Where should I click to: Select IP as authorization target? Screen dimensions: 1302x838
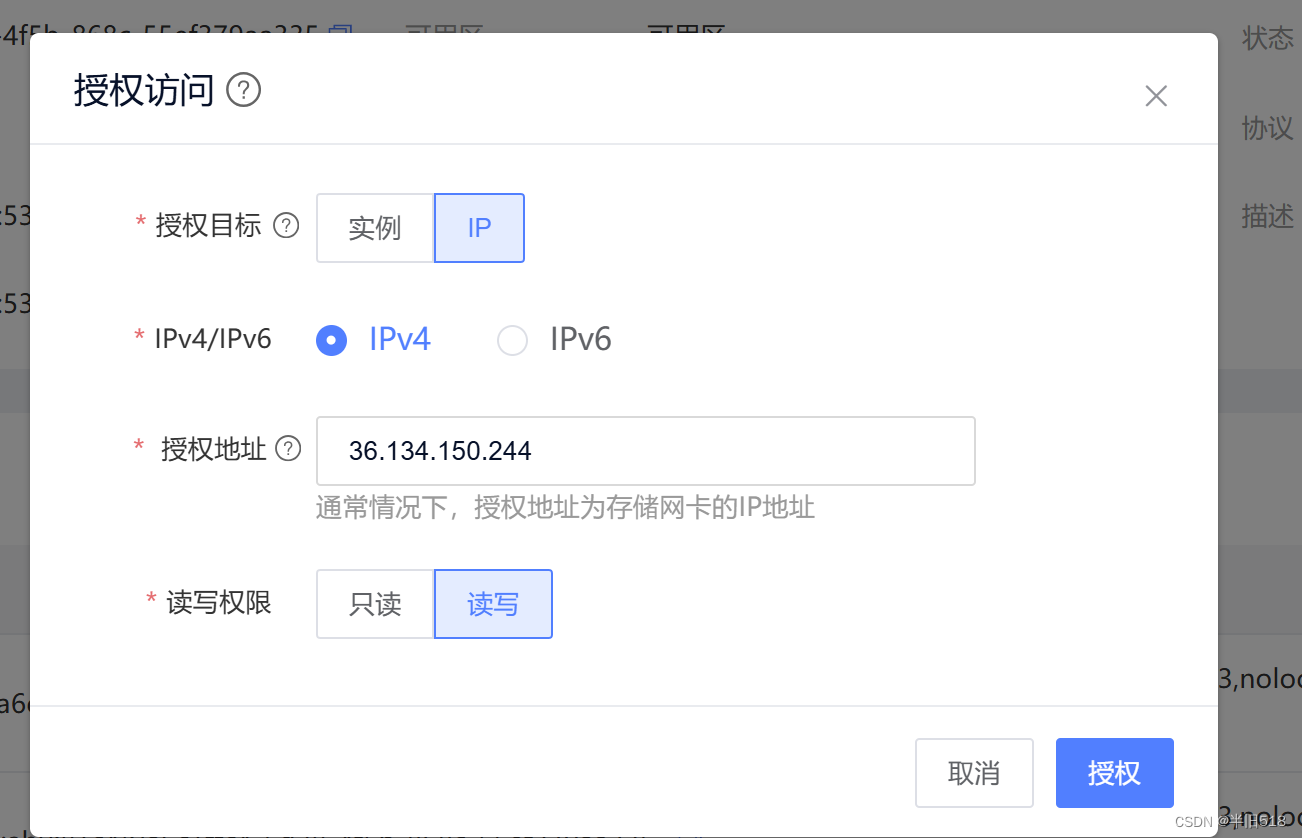pyautogui.click(x=479, y=228)
